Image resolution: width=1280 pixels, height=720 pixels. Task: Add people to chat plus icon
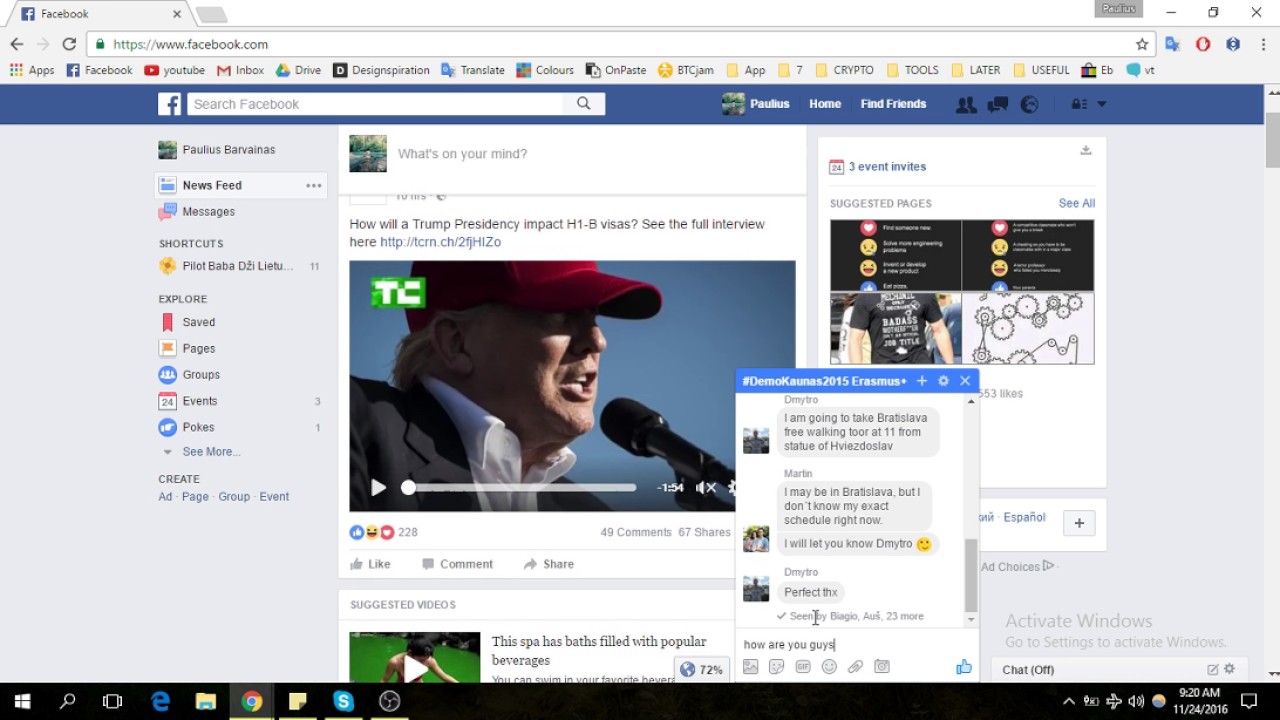click(922, 381)
